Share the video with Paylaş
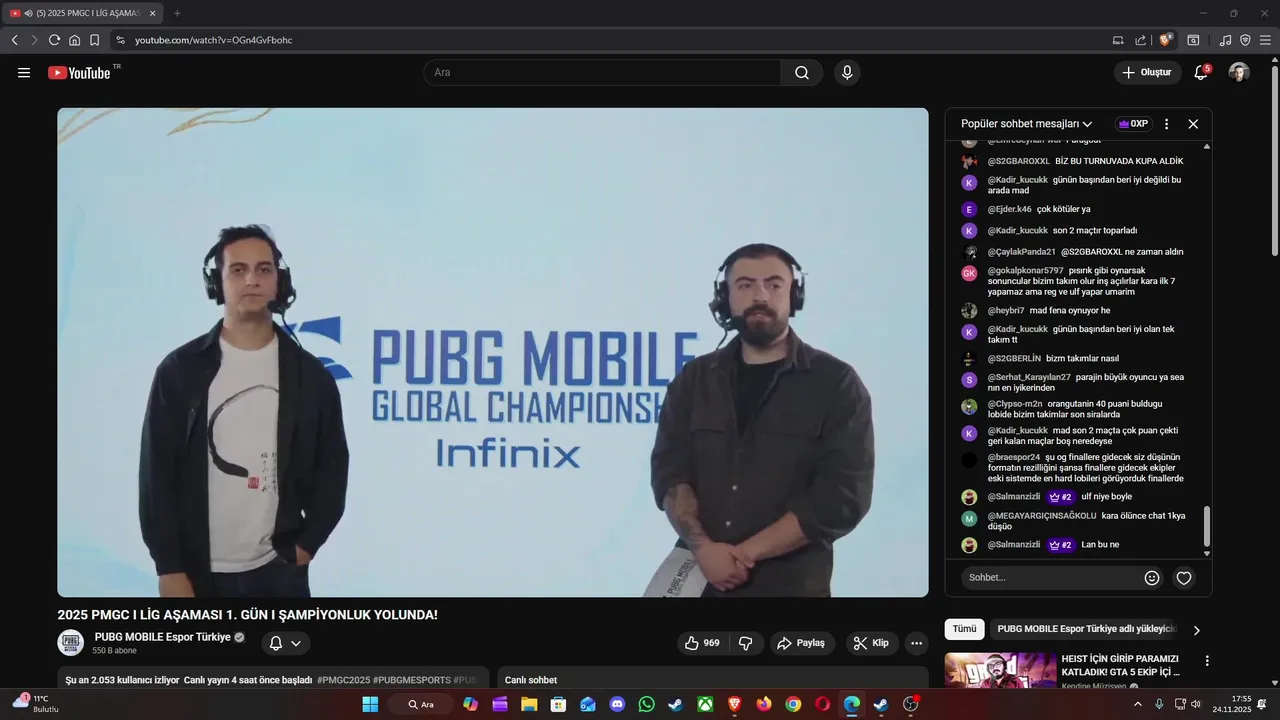 coord(802,643)
